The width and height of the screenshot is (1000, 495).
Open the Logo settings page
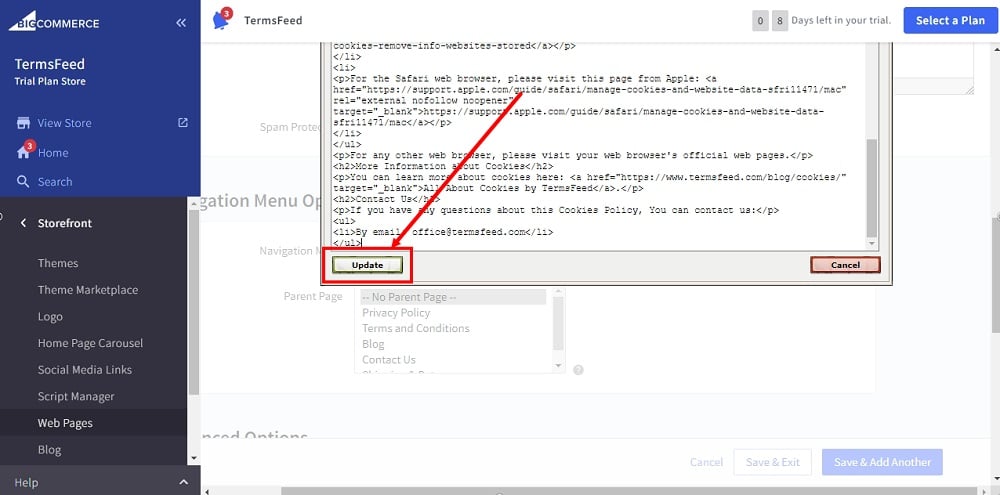pos(50,317)
